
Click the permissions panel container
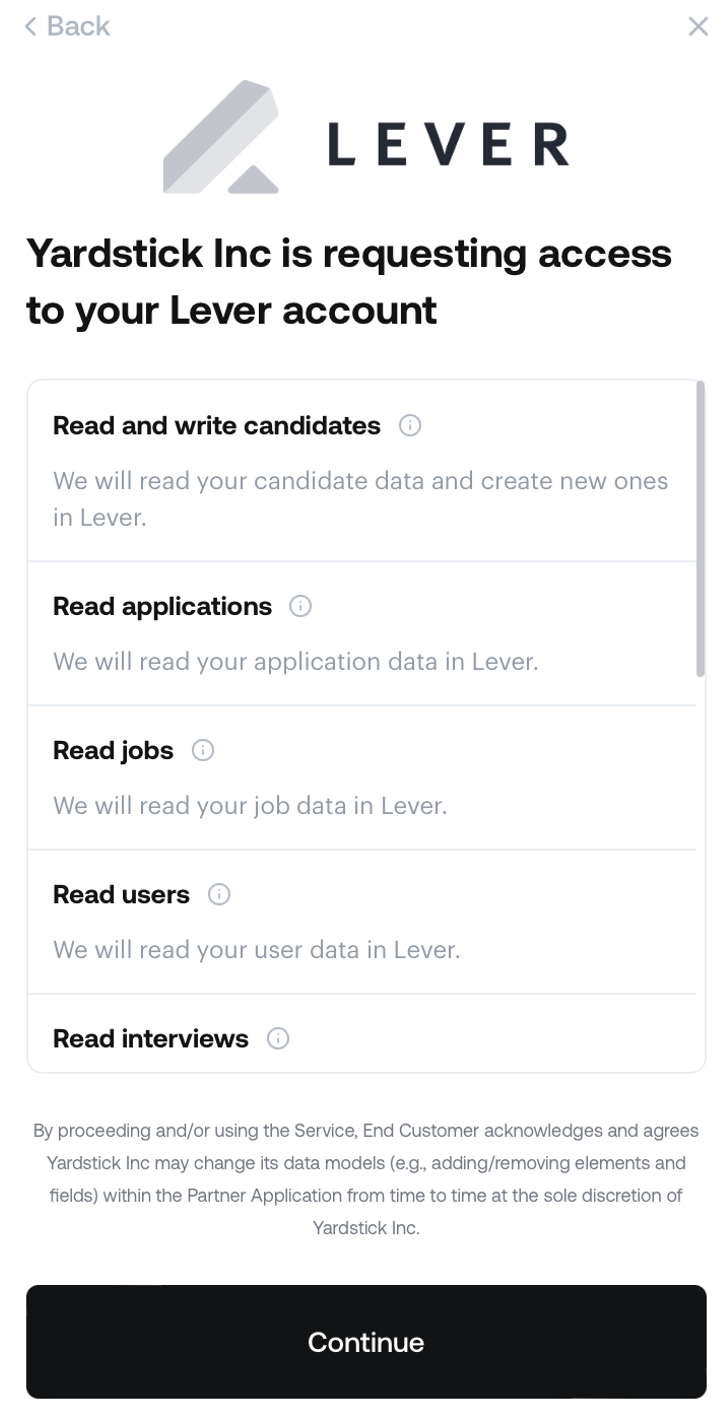364,723
